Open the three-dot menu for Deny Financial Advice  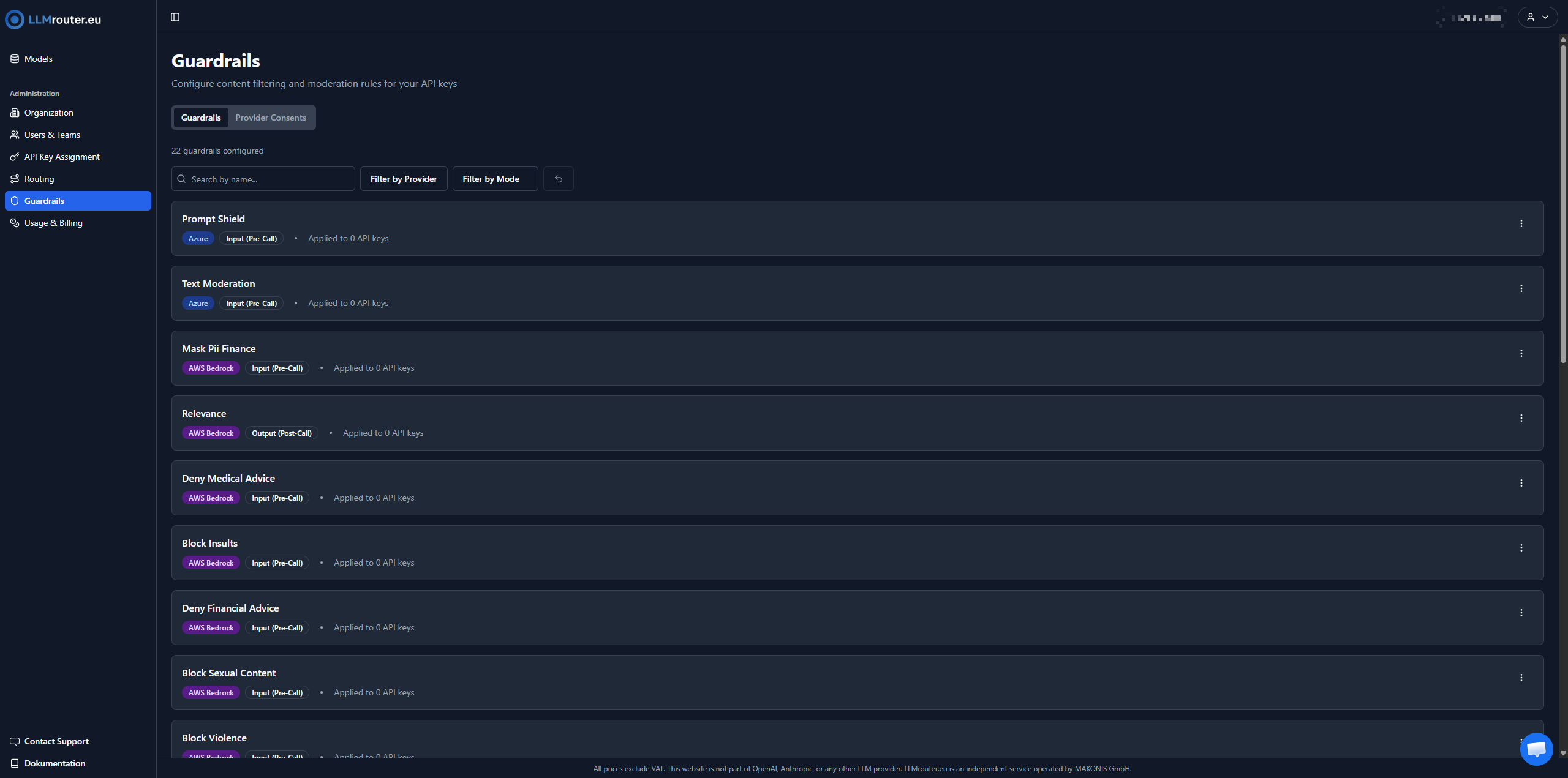click(x=1521, y=613)
